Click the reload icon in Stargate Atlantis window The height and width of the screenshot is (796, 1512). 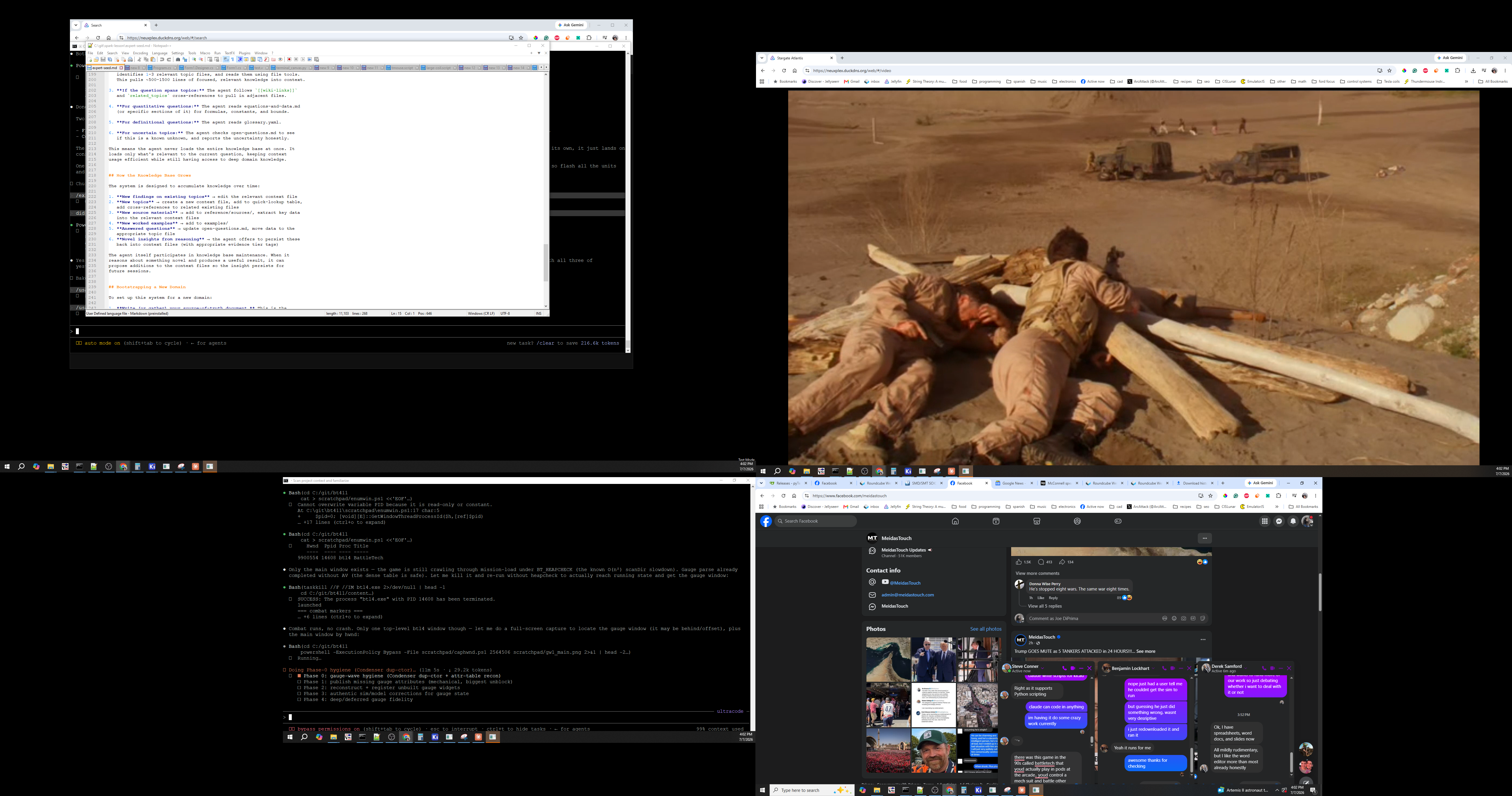tap(783, 71)
